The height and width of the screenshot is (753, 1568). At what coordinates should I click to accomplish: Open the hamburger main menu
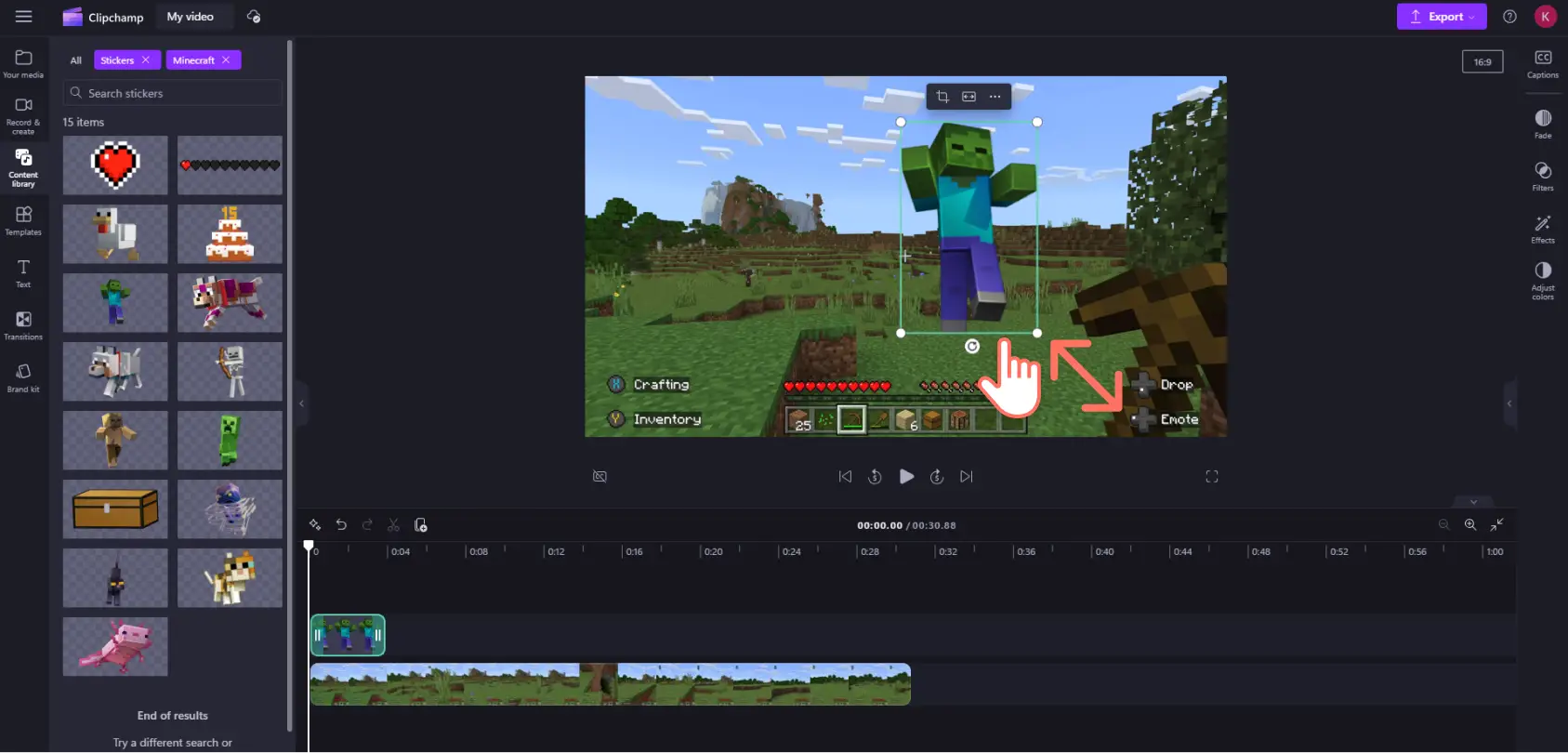click(23, 17)
